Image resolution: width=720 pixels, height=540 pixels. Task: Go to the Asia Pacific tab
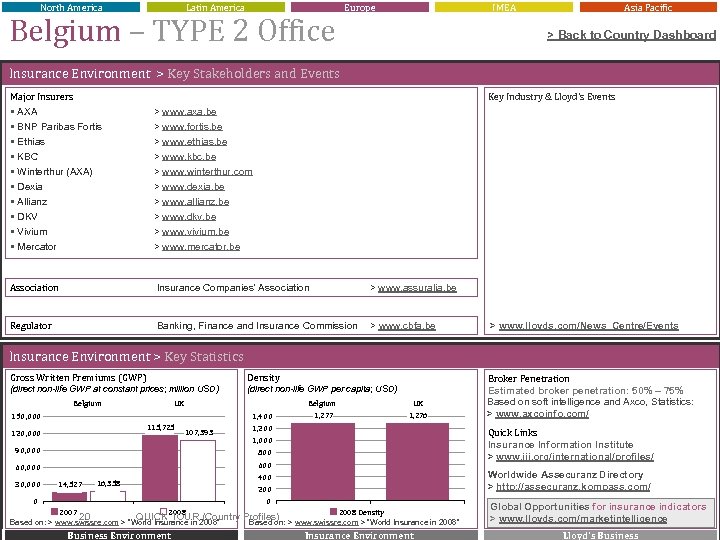648,7
